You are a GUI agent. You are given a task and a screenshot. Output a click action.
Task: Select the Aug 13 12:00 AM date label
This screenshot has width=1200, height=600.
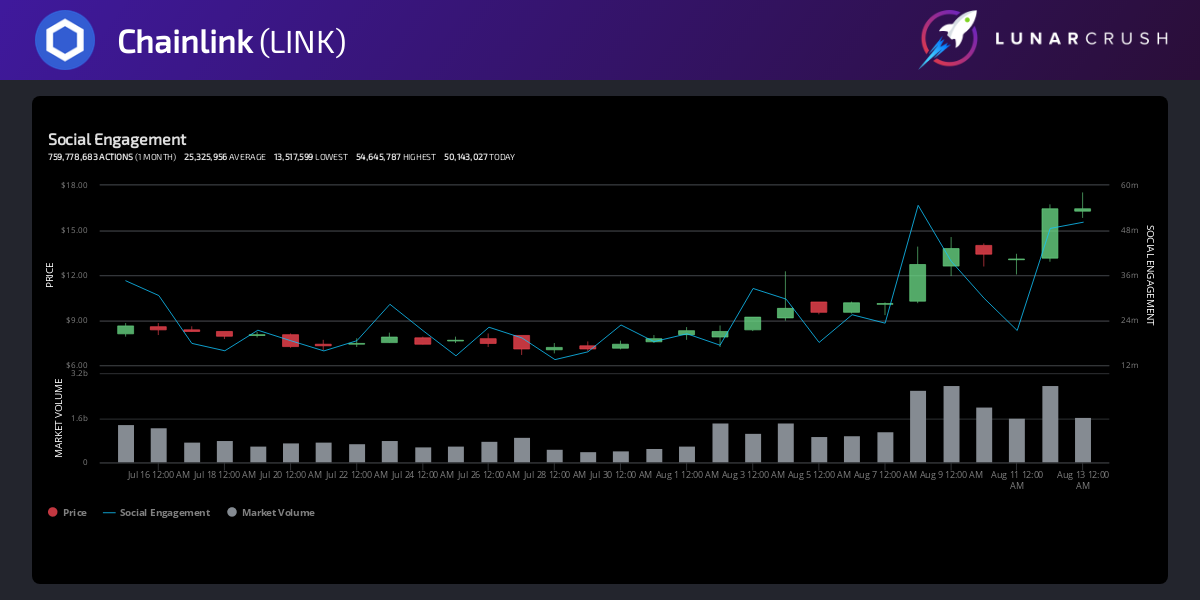[1082, 479]
